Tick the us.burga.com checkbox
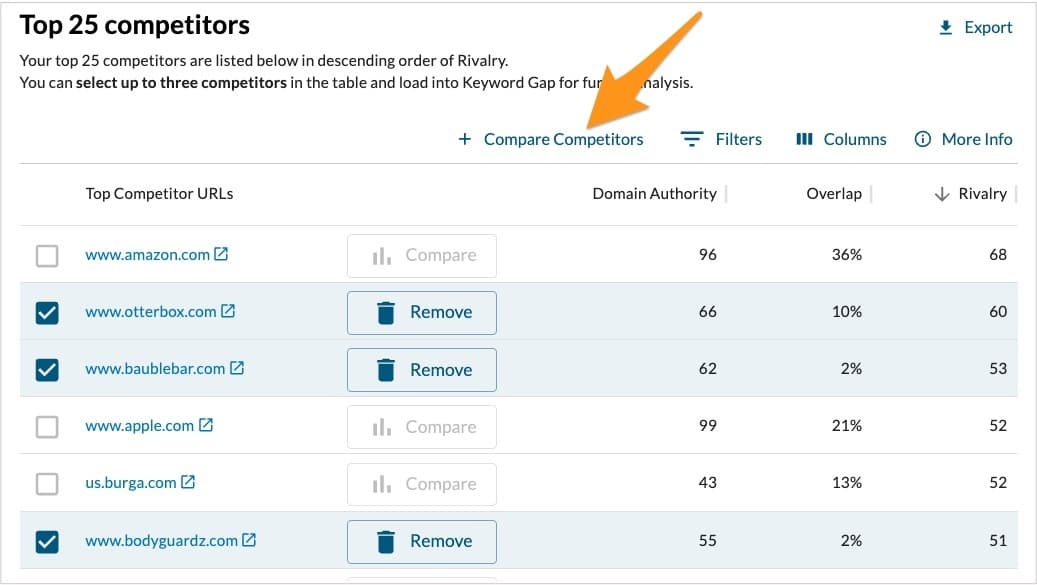This screenshot has height=585, width=1037. (x=47, y=484)
